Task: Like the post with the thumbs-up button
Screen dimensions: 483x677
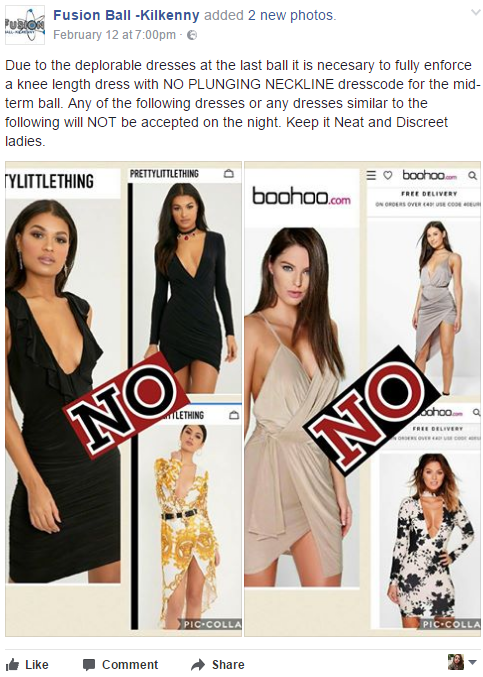Action: 28,664
